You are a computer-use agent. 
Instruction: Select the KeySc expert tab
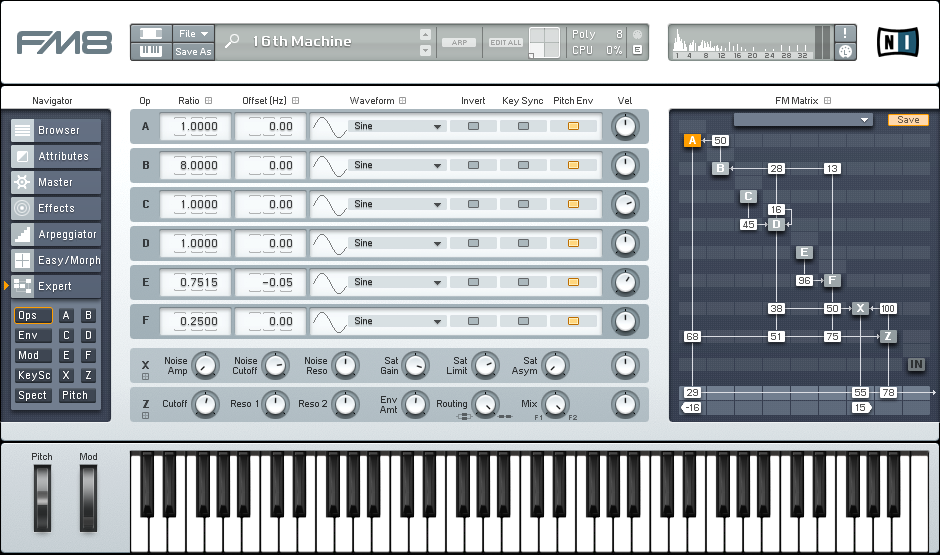click(x=33, y=376)
